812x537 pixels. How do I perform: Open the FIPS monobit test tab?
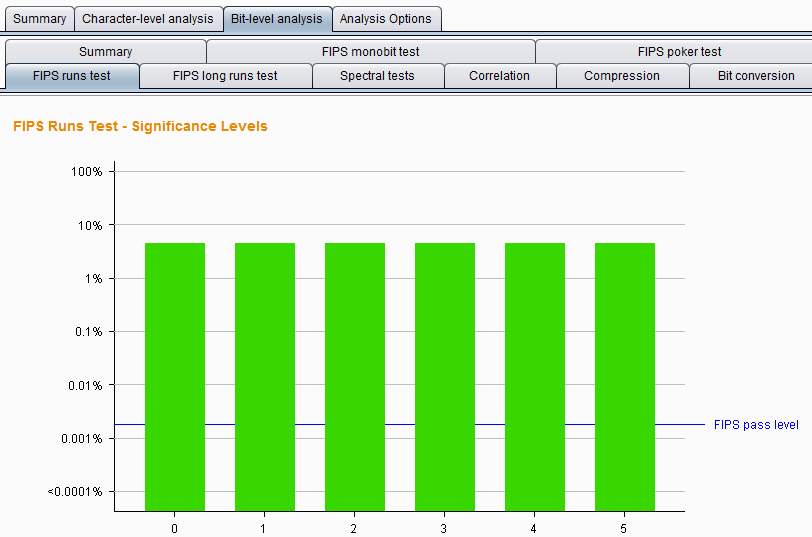pyautogui.click(x=370, y=52)
